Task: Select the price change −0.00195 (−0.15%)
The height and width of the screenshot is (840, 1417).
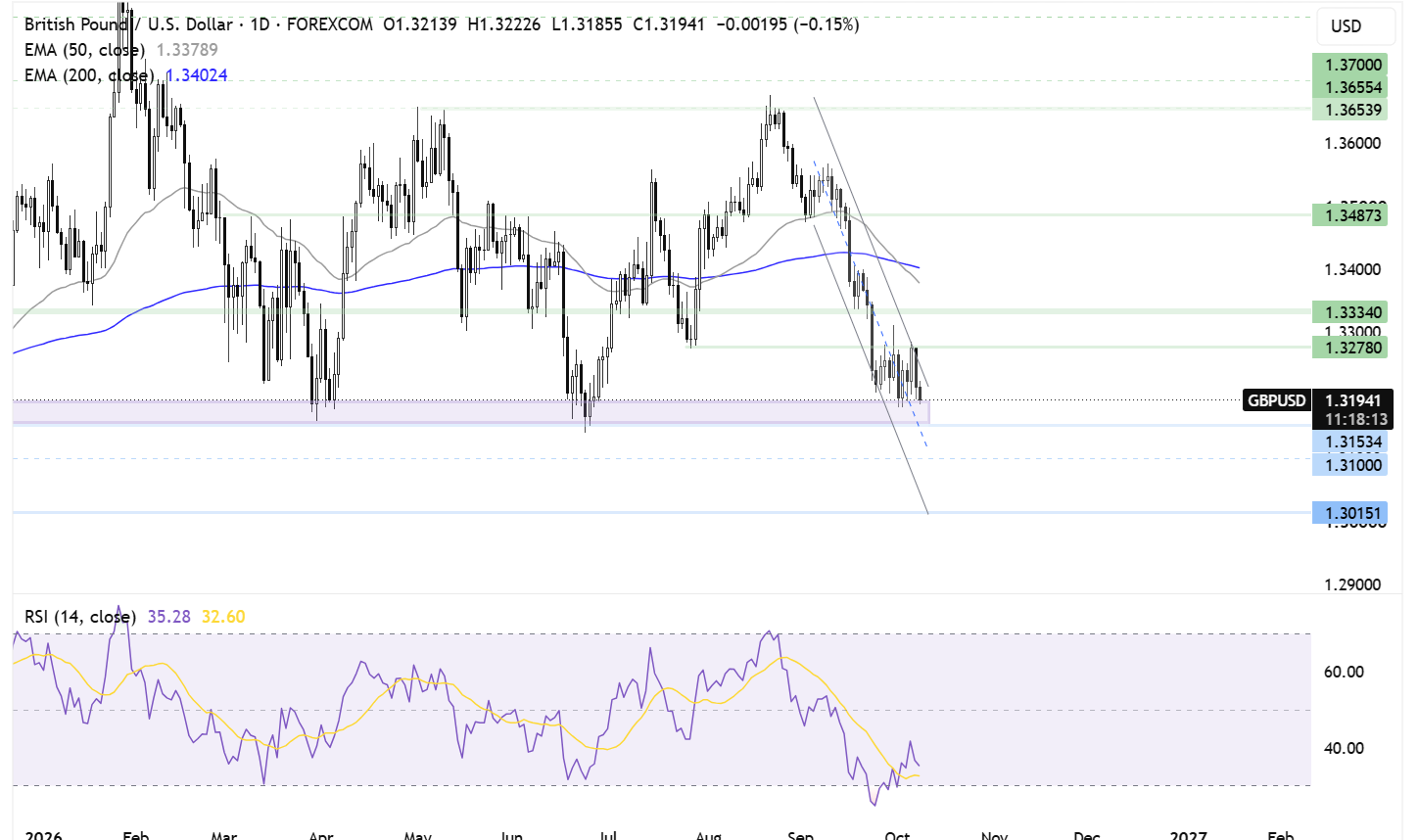Action: 787,23
